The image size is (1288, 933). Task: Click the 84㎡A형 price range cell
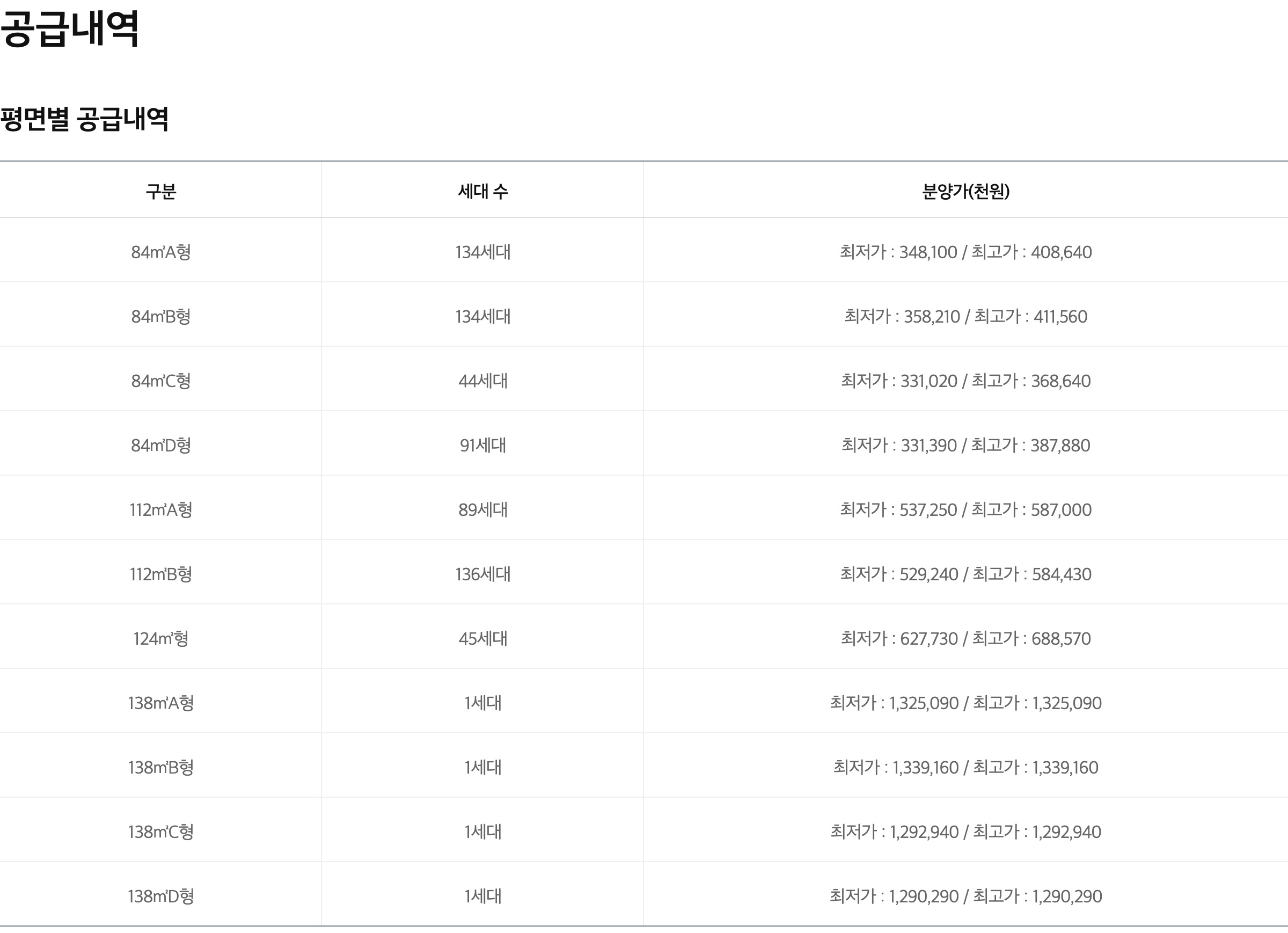point(965,252)
